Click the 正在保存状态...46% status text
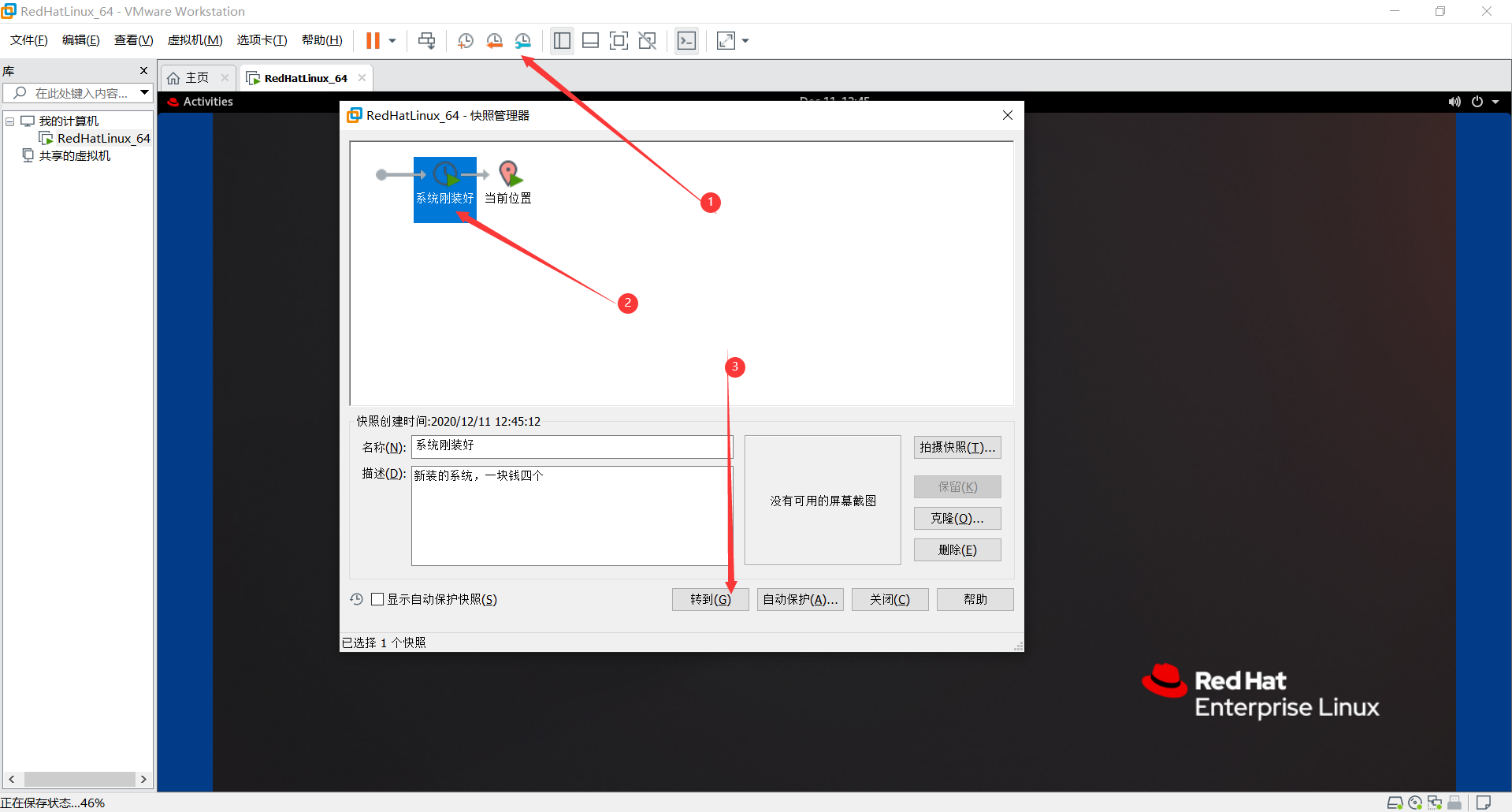 click(x=53, y=803)
